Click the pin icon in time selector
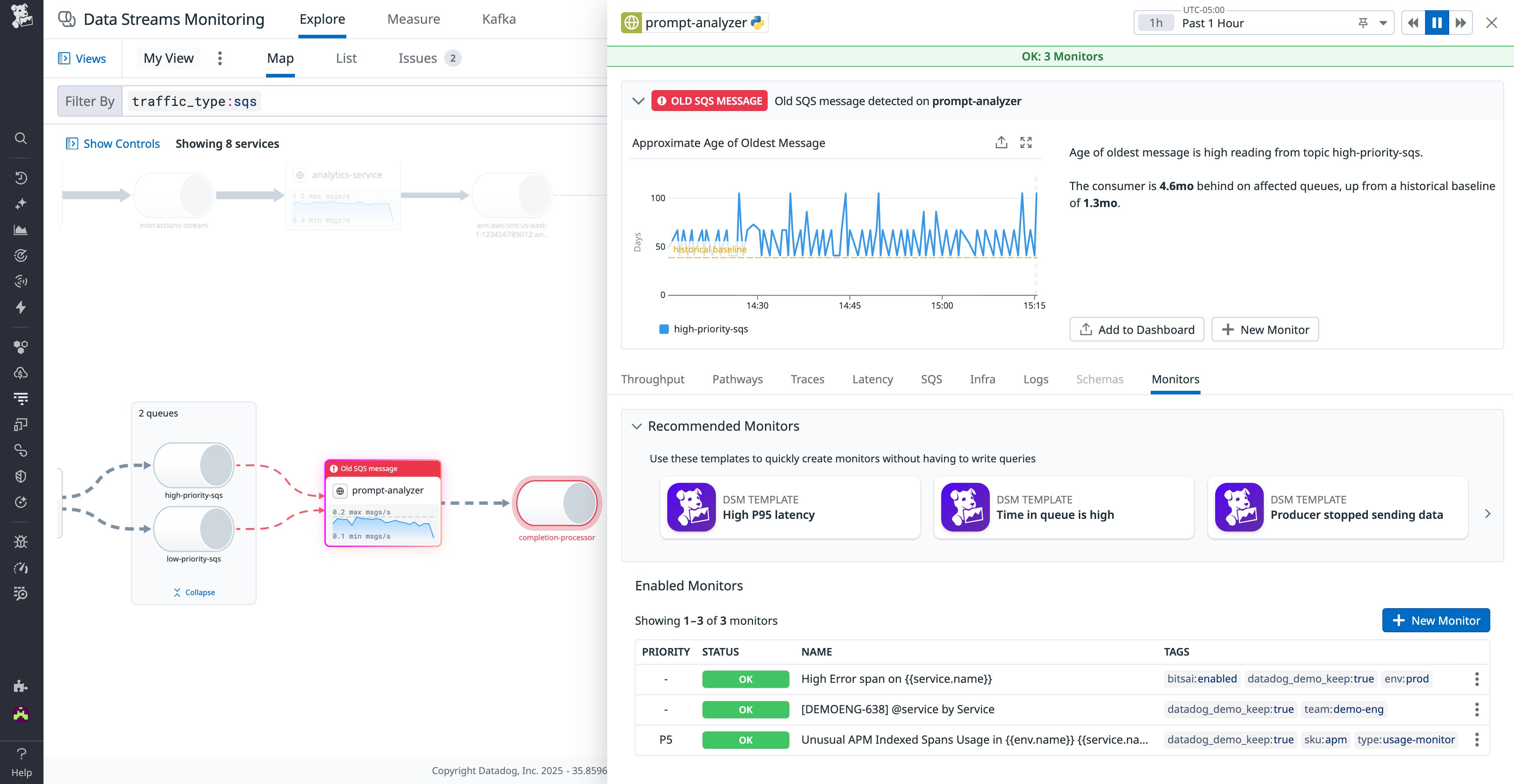1514x784 pixels. pyautogui.click(x=1363, y=23)
